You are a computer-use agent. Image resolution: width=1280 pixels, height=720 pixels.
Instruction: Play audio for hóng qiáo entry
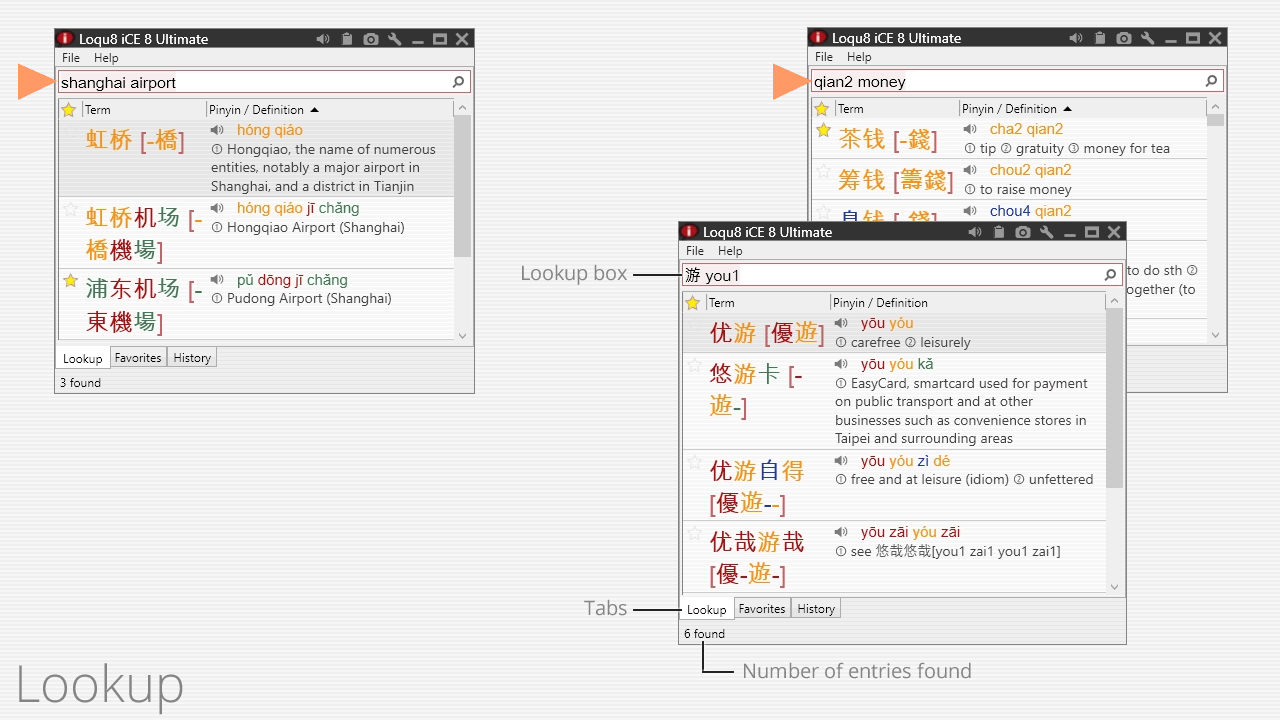point(217,130)
